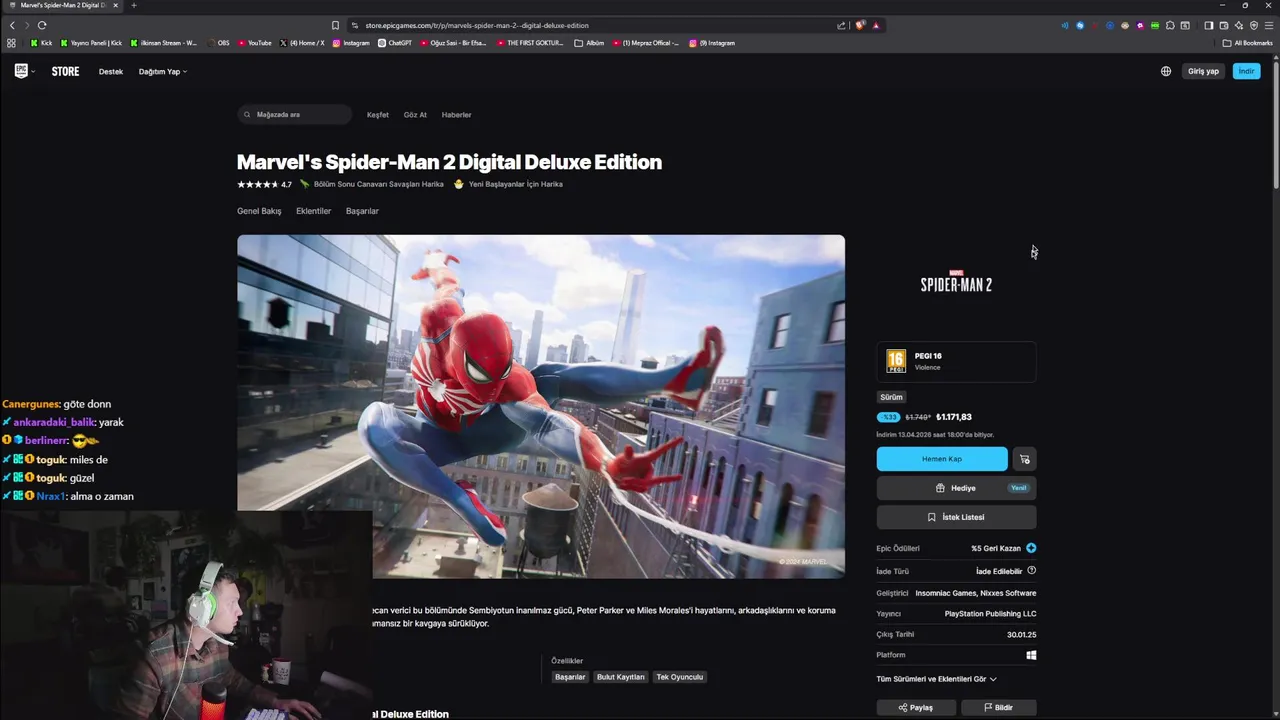Expand Tüm Sürümleri ve Eklentileri Gör

pyautogui.click(x=936, y=679)
